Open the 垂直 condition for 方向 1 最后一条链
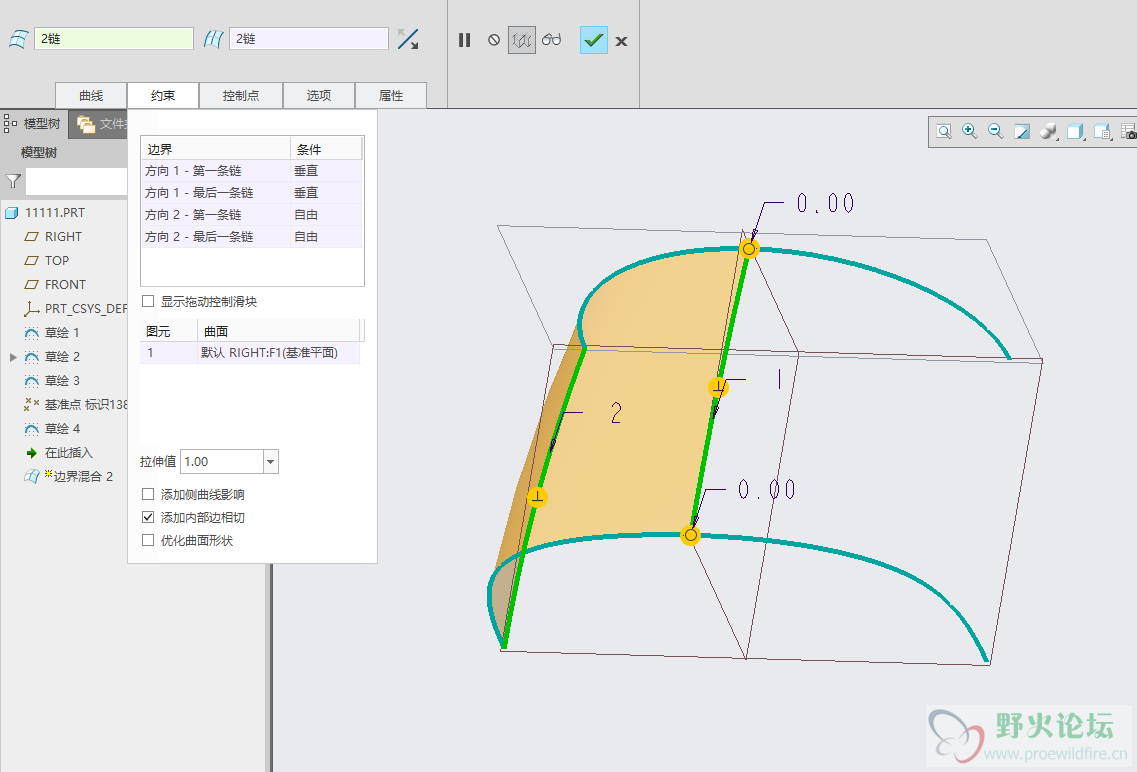Viewport: 1137px width, 772px height. tap(326, 193)
